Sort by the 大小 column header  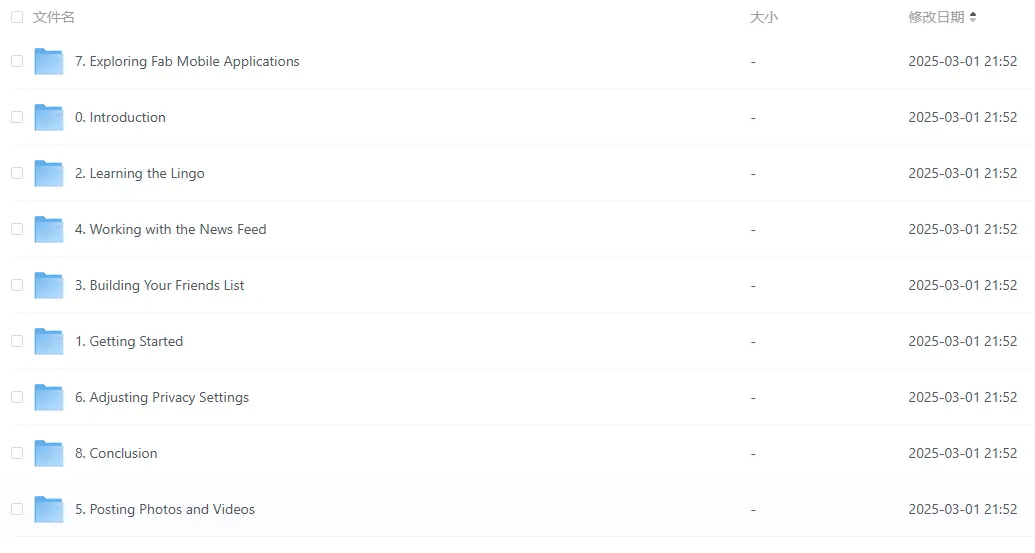pyautogui.click(x=764, y=17)
